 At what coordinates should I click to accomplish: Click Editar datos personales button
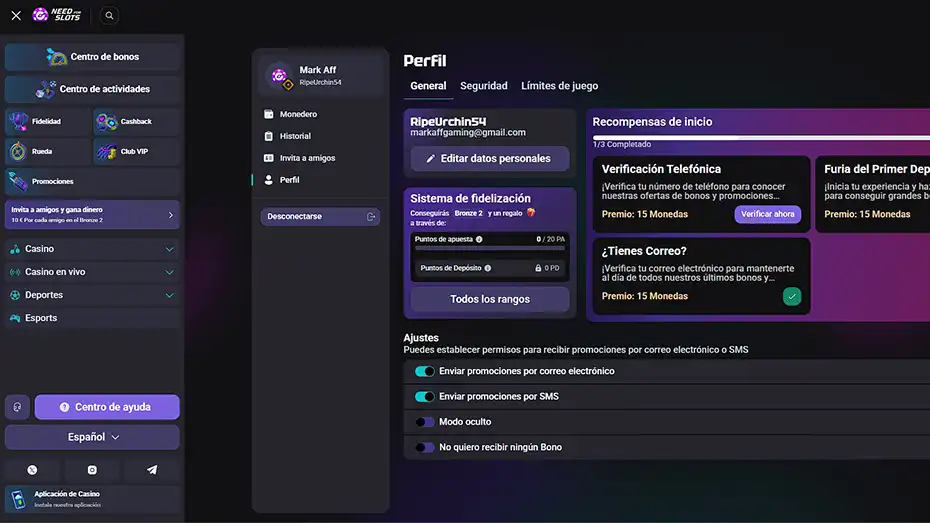pos(489,158)
